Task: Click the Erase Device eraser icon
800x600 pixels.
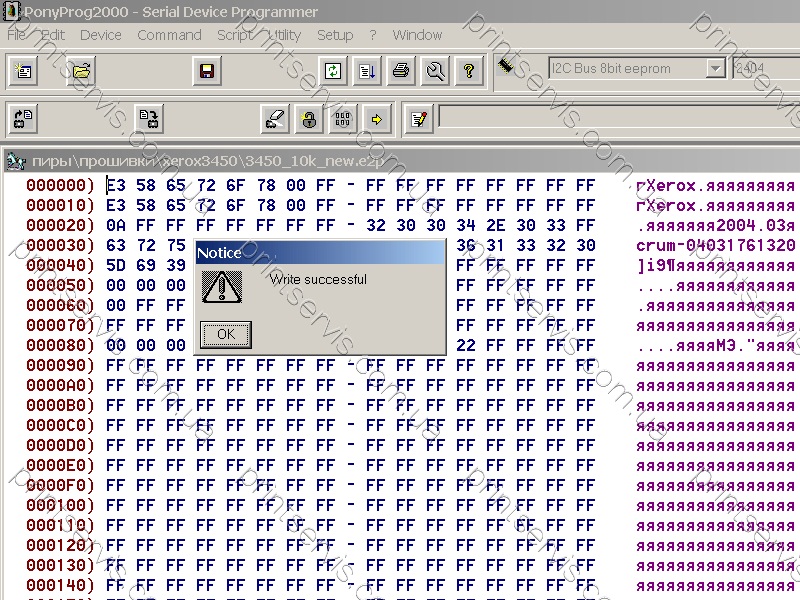Action: click(275, 119)
